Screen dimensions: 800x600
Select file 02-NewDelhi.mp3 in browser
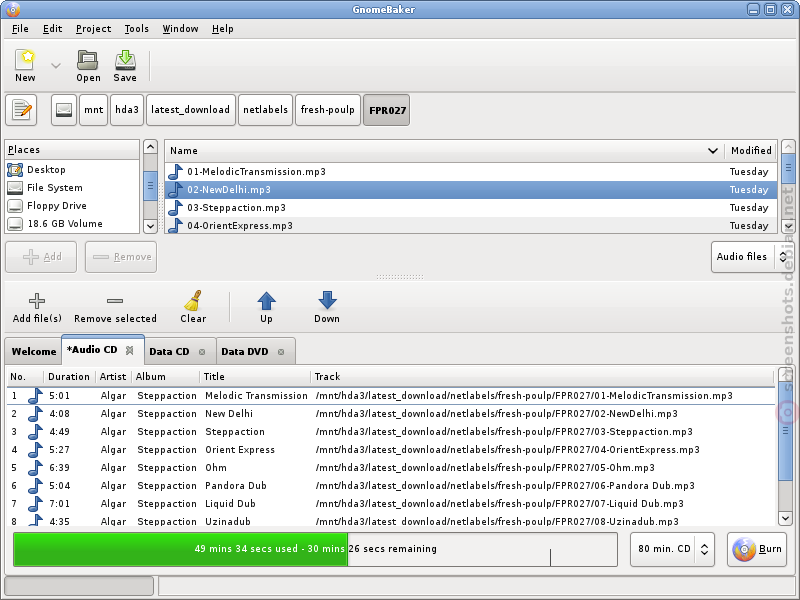click(x=470, y=189)
